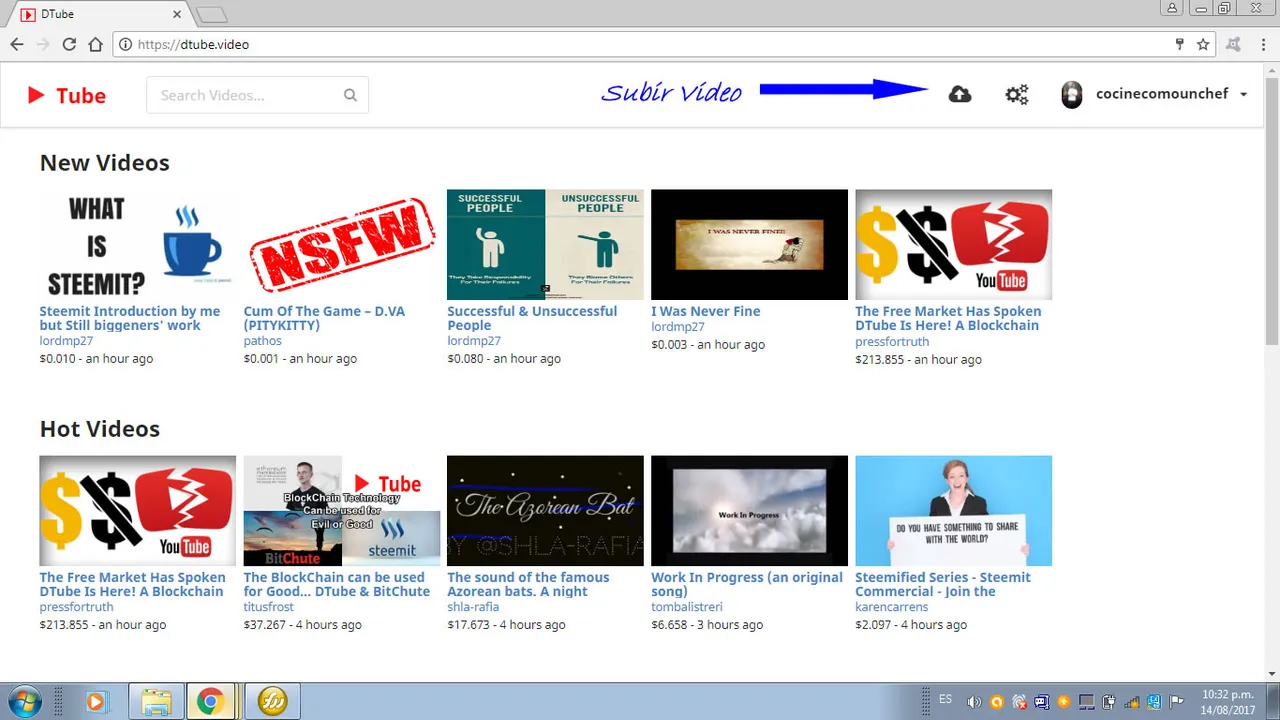1280x720 pixels.
Task: Click the power plug tray icon
Action: [1108, 702]
